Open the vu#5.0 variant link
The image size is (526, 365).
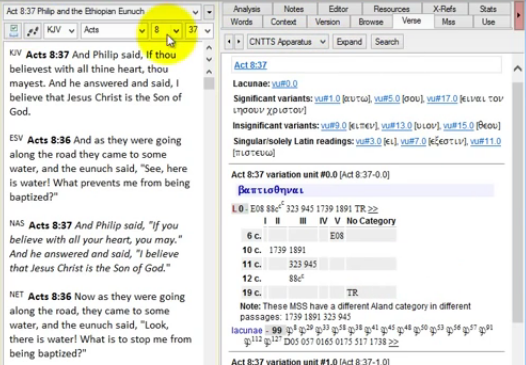(387, 99)
